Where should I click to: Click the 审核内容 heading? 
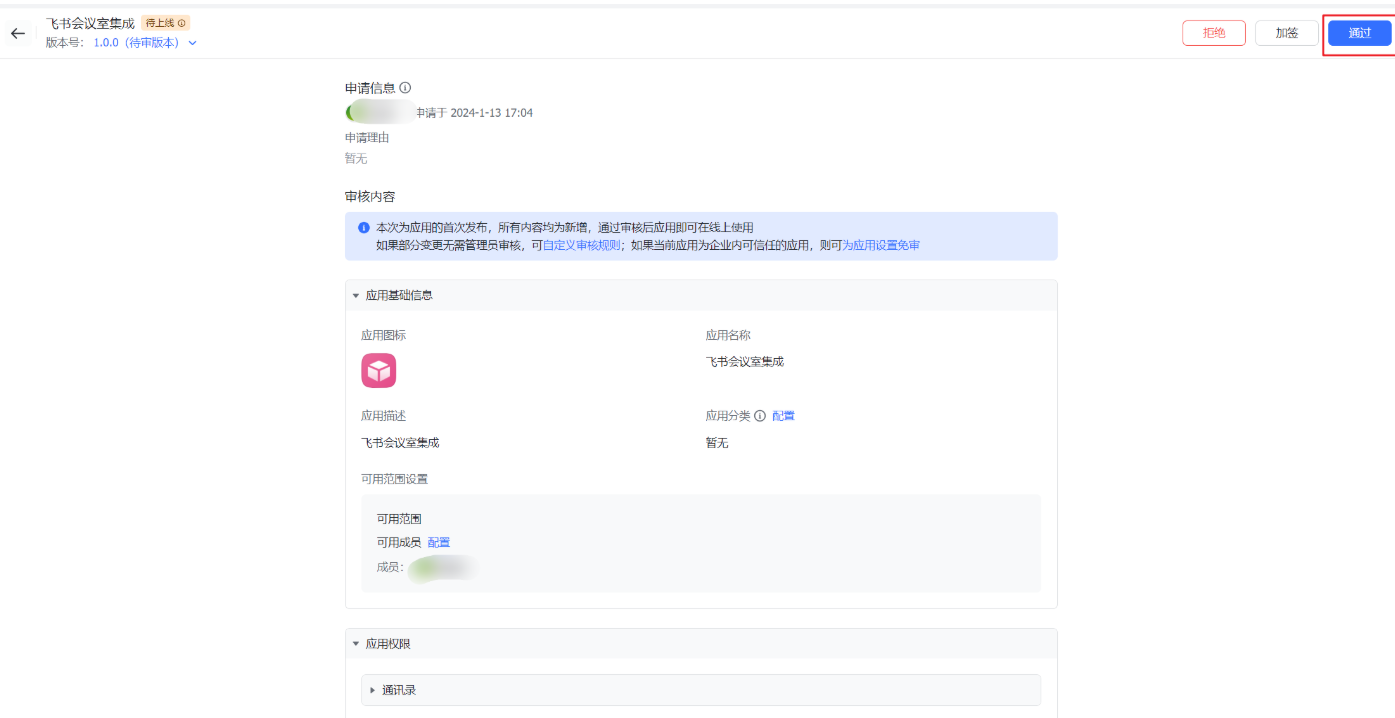[370, 196]
